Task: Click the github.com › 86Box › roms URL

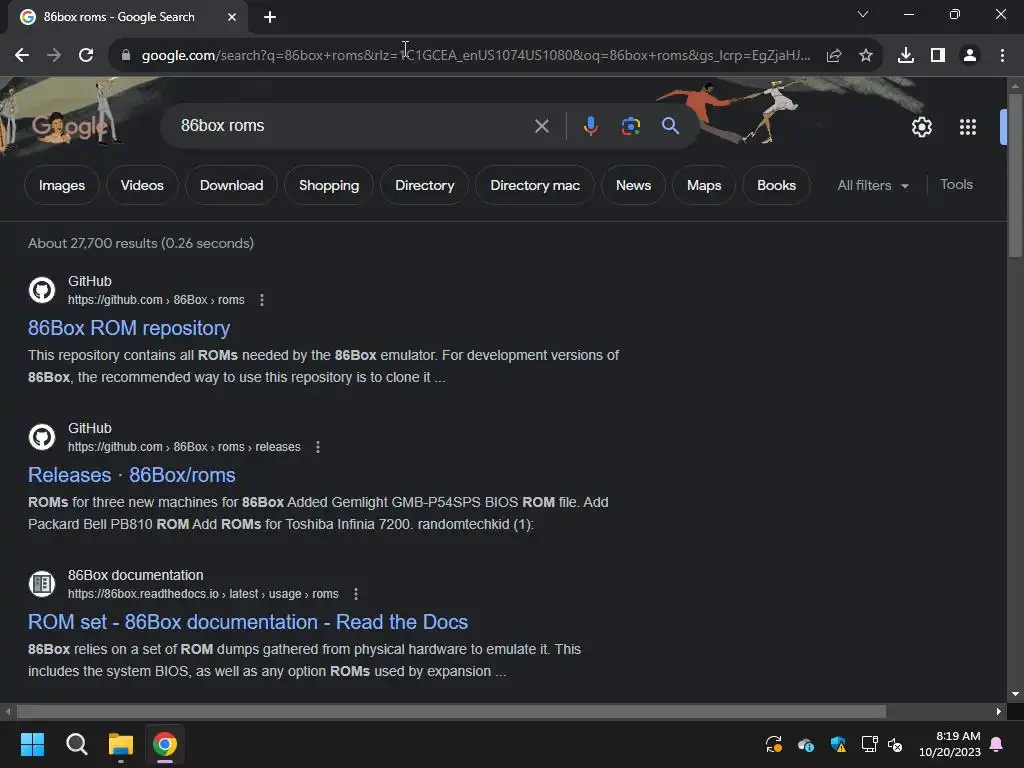Action: [x=156, y=300]
